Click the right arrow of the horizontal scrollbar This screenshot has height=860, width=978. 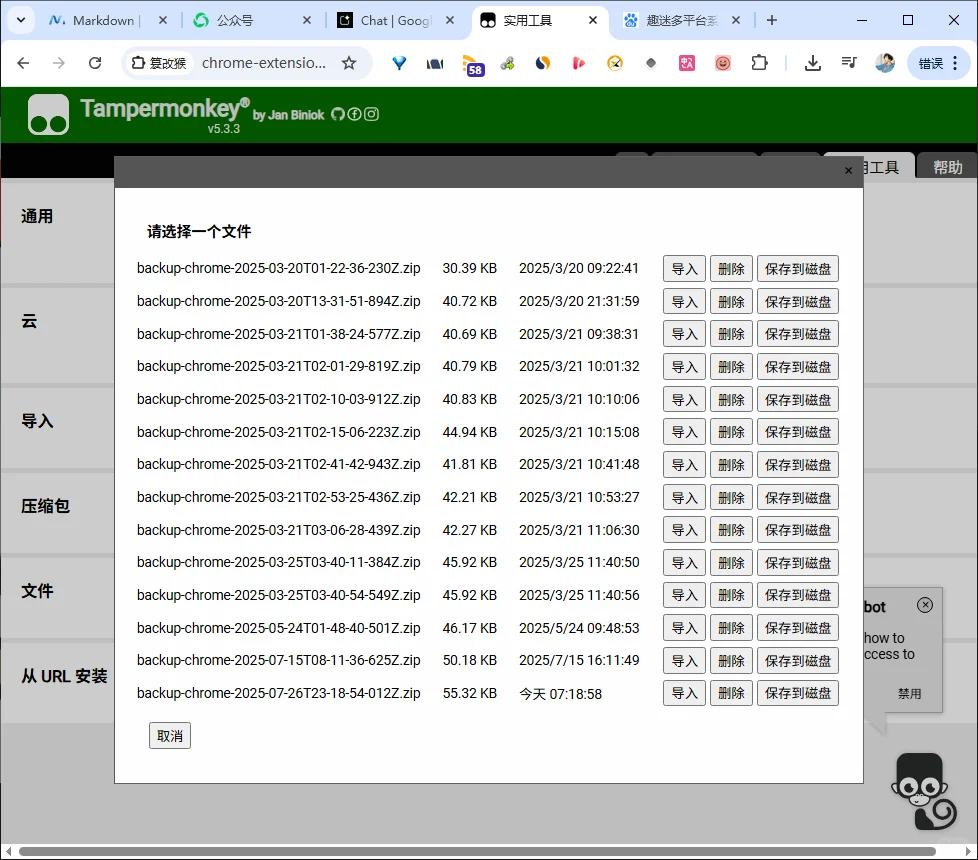point(969,851)
